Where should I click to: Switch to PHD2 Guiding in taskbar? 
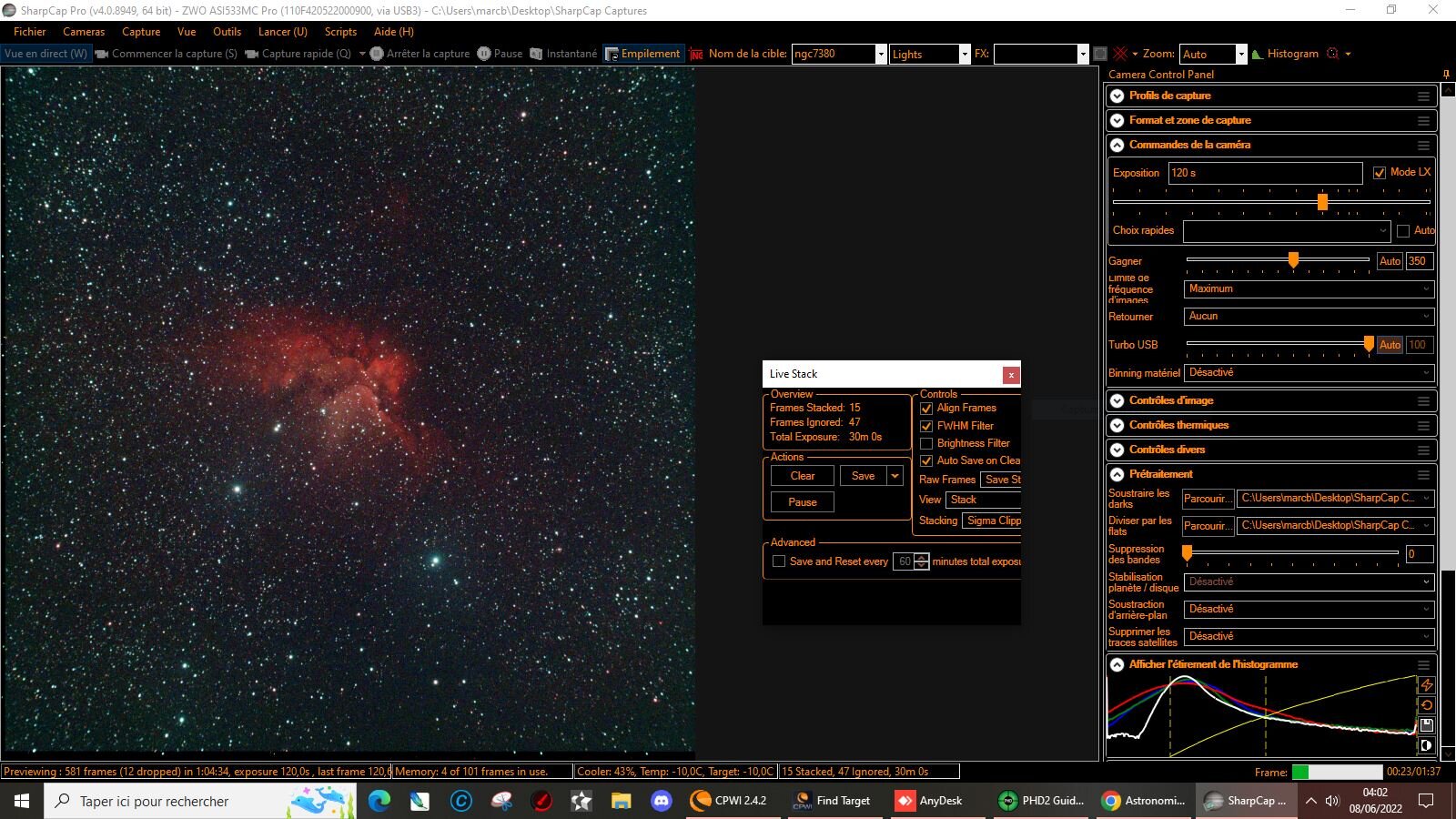[1041, 801]
